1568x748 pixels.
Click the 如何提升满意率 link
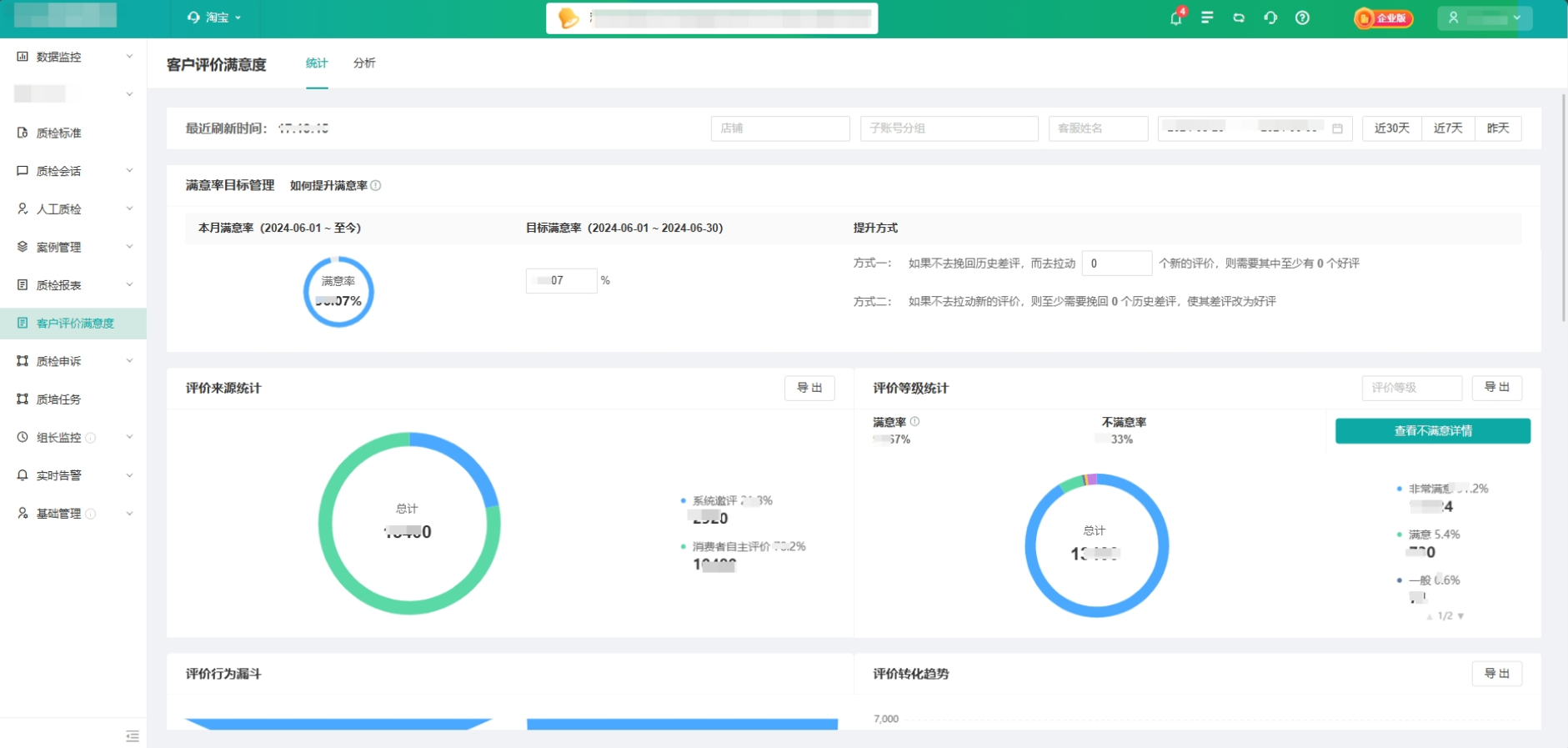[x=328, y=186]
